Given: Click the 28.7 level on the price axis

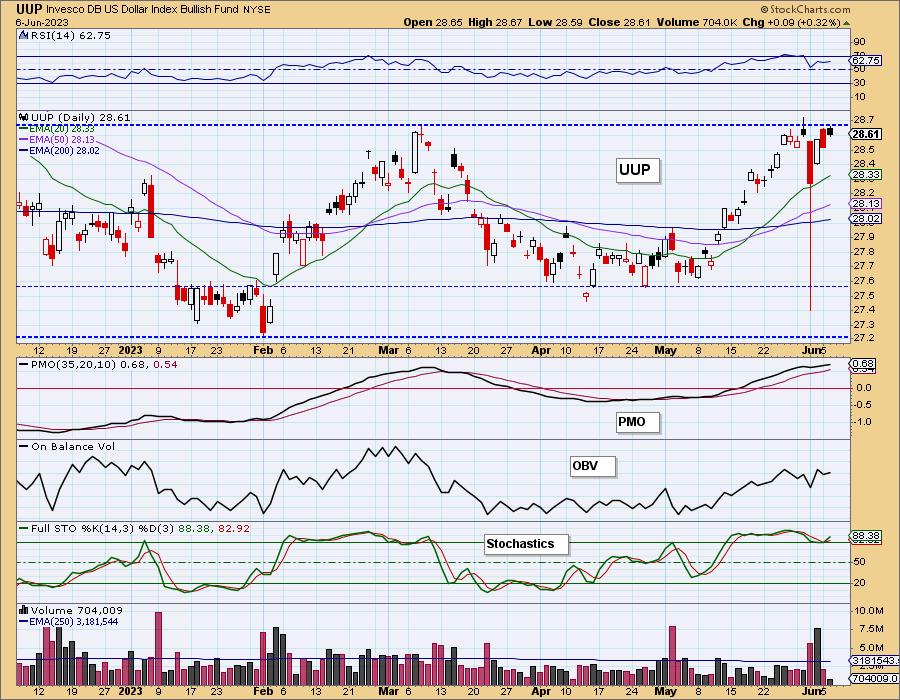Looking at the screenshot, I should [863, 120].
